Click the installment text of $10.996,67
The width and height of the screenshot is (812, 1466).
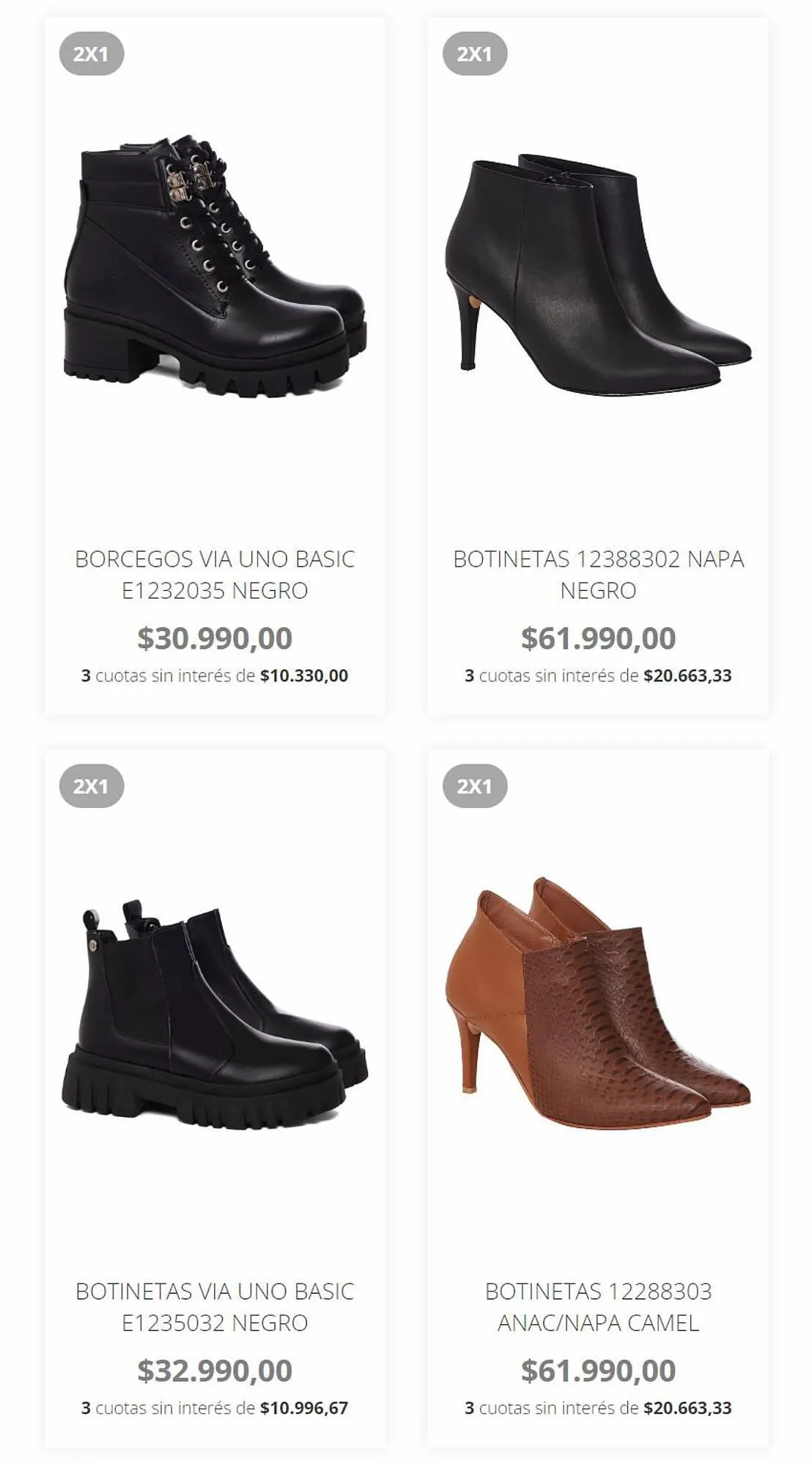pyautogui.click(x=215, y=1408)
